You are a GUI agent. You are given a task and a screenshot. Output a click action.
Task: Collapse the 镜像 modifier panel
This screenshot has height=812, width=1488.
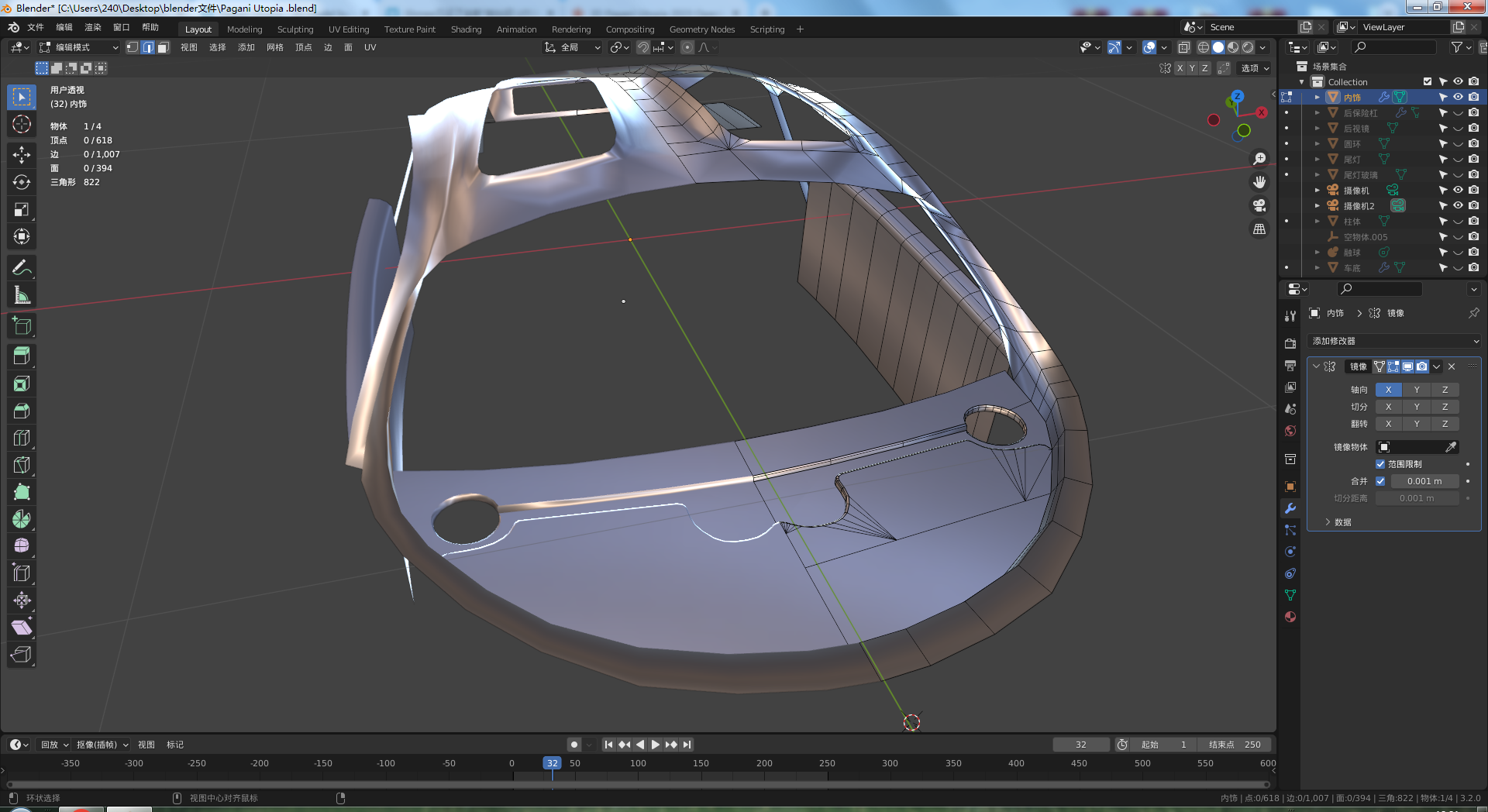[1316, 366]
